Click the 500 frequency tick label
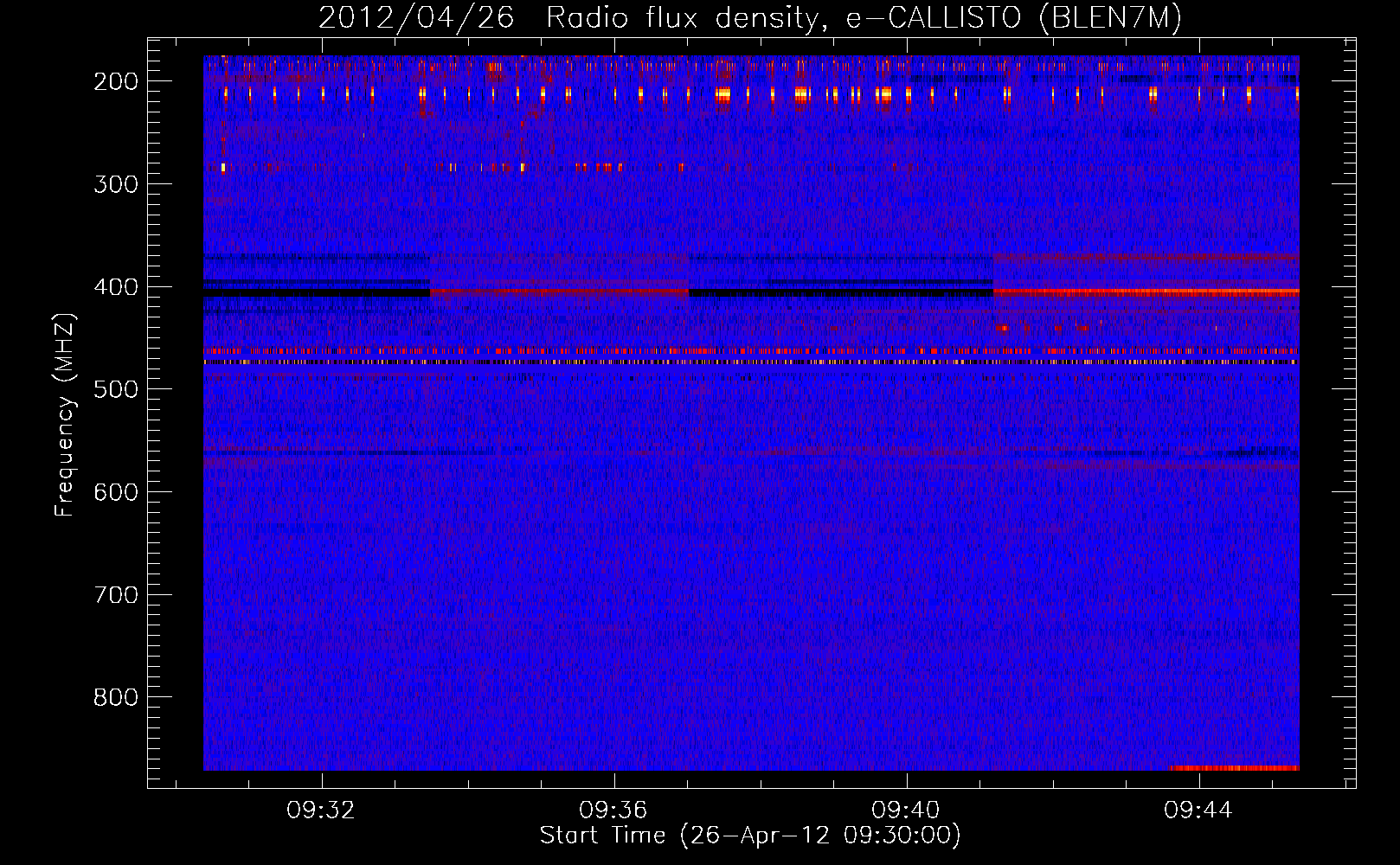Viewport: 1400px width, 865px height. 116,389
